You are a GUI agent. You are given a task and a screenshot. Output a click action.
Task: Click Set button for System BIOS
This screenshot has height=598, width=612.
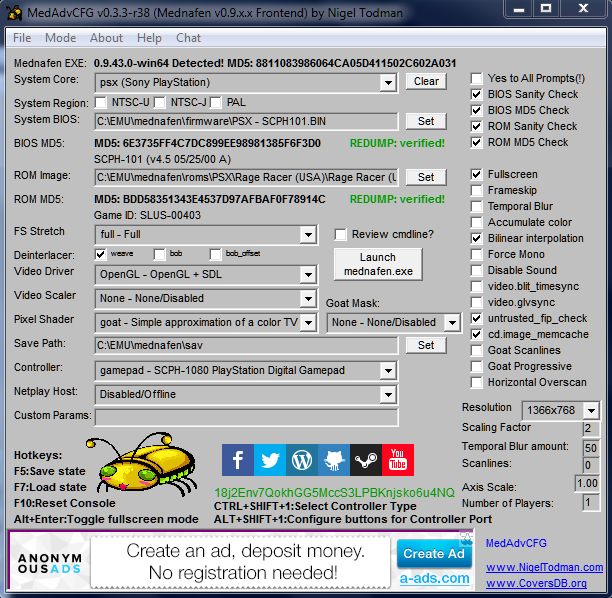(426, 121)
